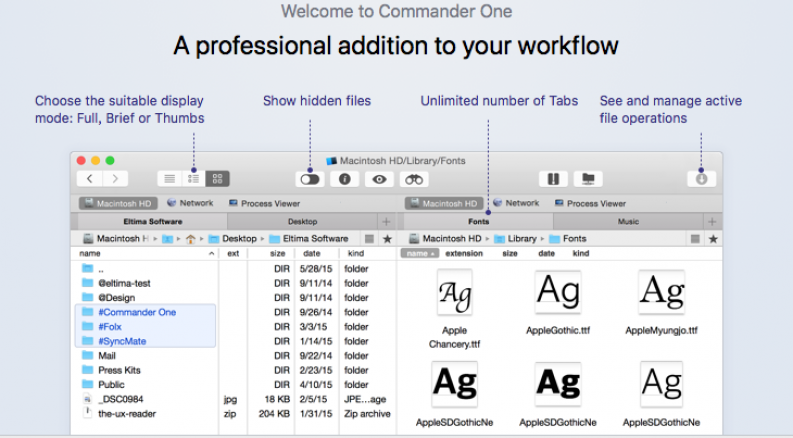Switch to the Desktop tab
Image resolution: width=793 pixels, height=438 pixels.
tap(302, 222)
